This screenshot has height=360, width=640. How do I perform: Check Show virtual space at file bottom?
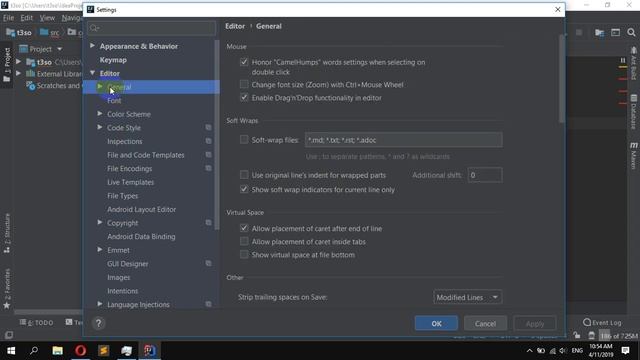coord(244,254)
